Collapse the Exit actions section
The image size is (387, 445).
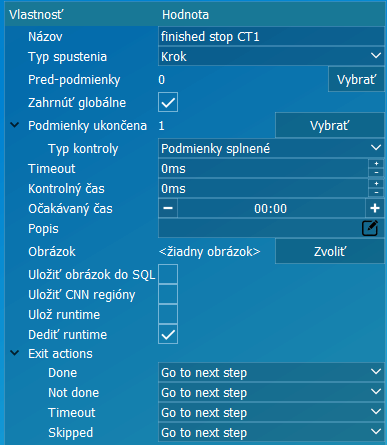click(x=15, y=353)
